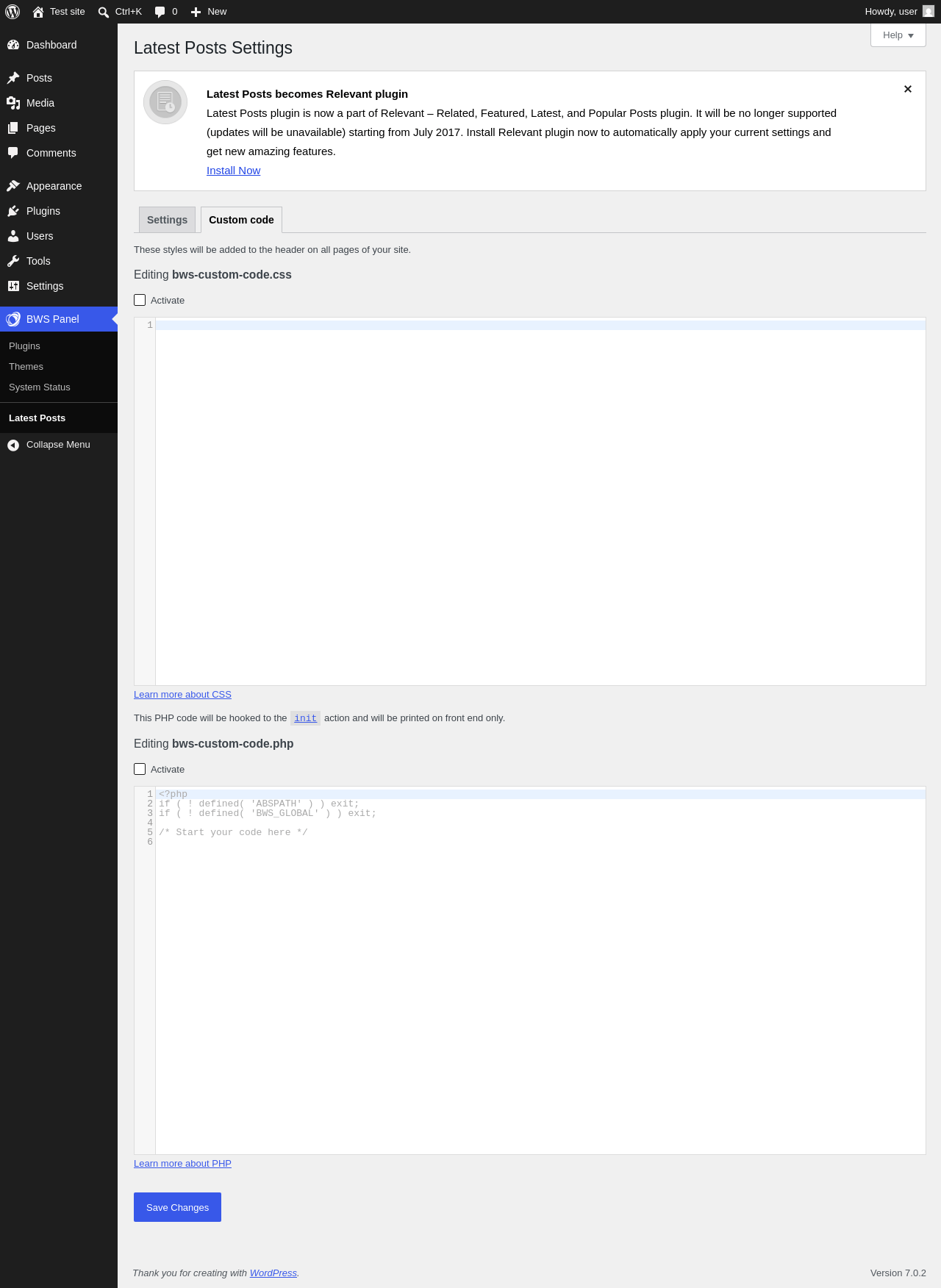Open the WordPress footer link

[x=273, y=1273]
